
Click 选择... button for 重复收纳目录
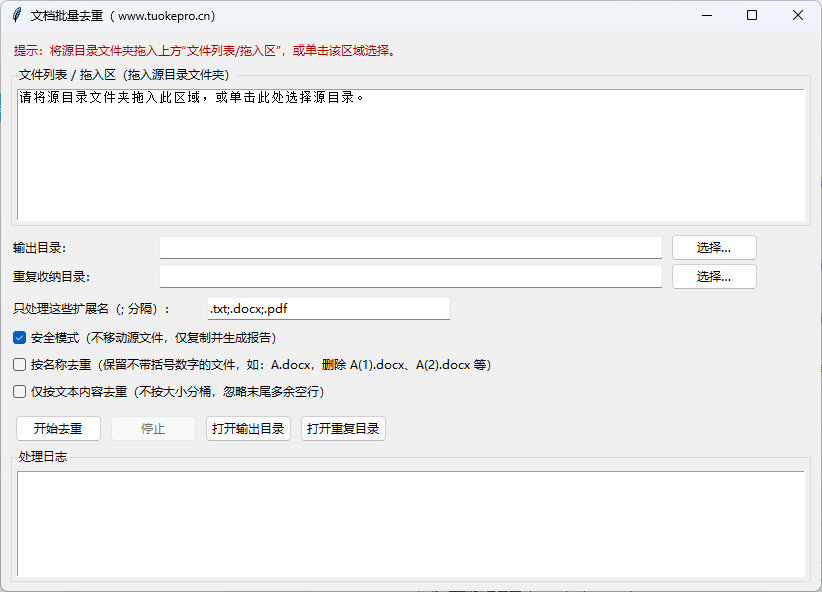click(x=713, y=277)
